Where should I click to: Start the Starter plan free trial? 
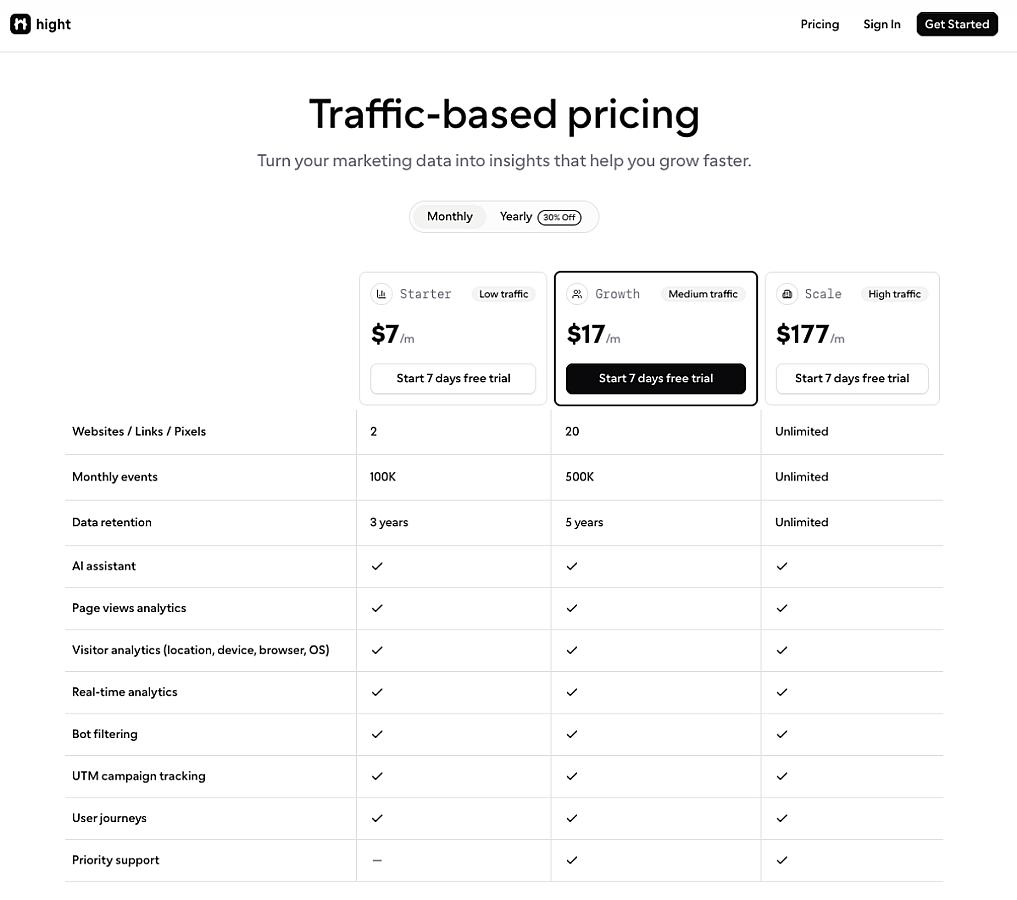tap(453, 379)
